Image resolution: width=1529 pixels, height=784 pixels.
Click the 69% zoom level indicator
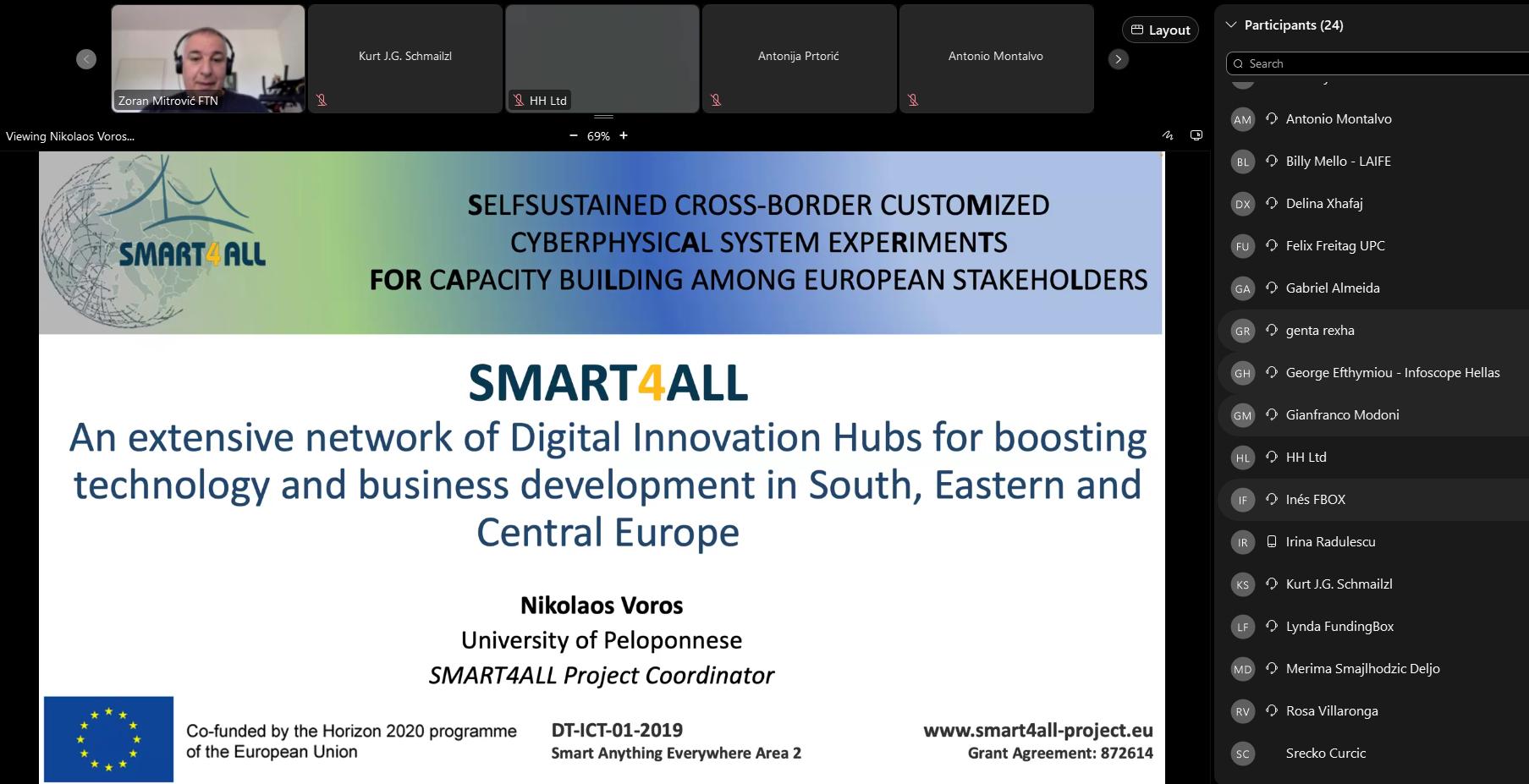(x=598, y=136)
